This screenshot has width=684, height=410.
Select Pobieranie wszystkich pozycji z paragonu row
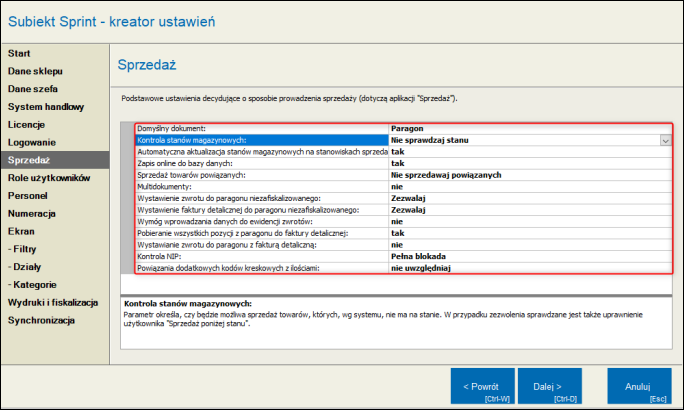pos(262,233)
